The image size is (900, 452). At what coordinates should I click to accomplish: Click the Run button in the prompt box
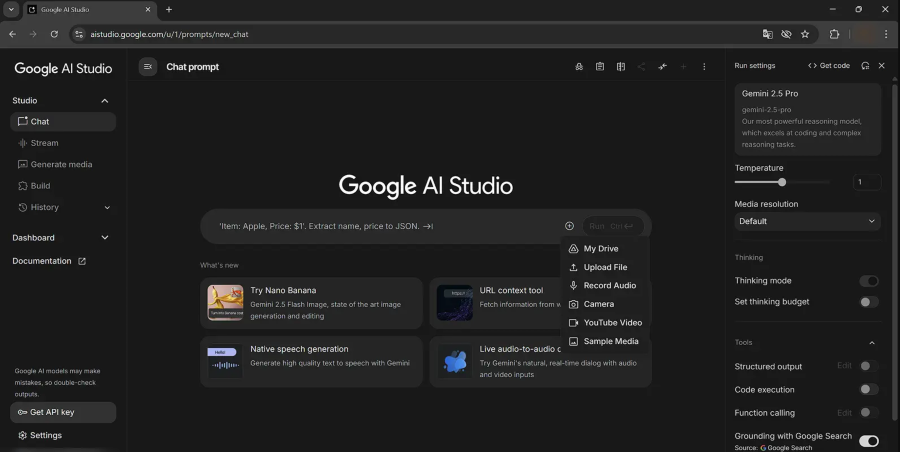612,226
